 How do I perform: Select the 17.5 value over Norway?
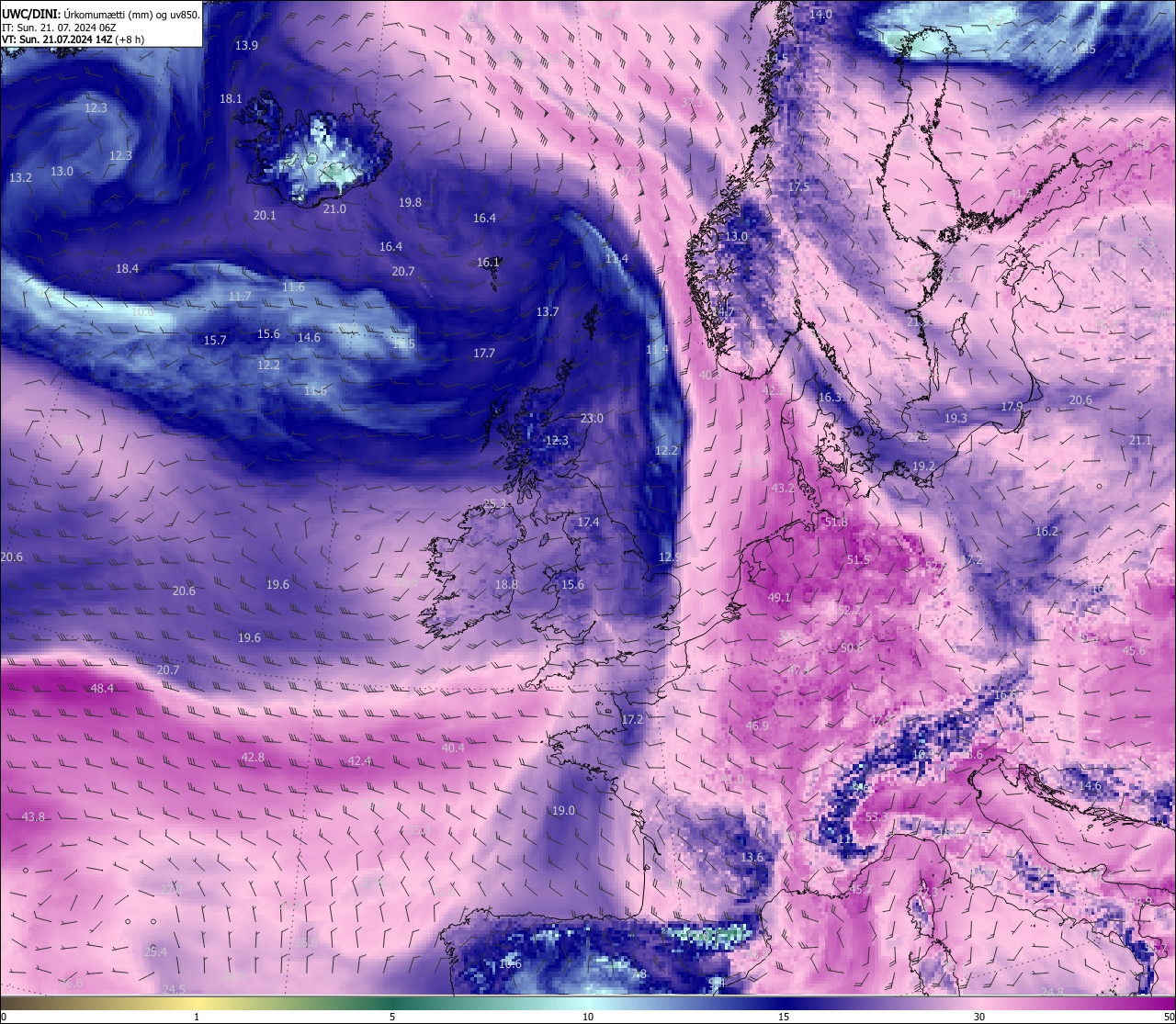(x=798, y=187)
